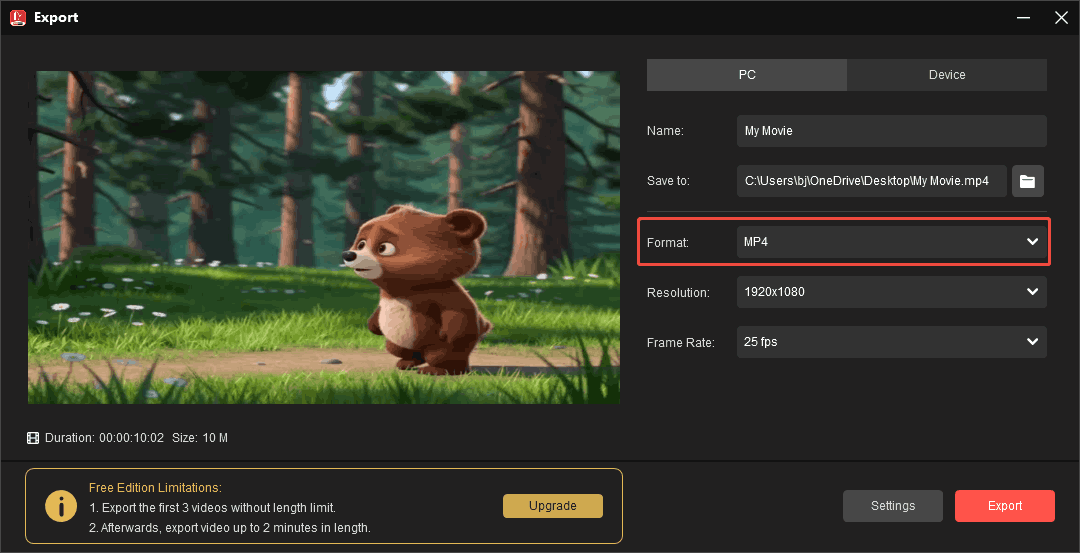Screen dimensions: 1080x553
Task: Open the Resolution dropdown showing 1920x1080
Action: [x=891, y=292]
